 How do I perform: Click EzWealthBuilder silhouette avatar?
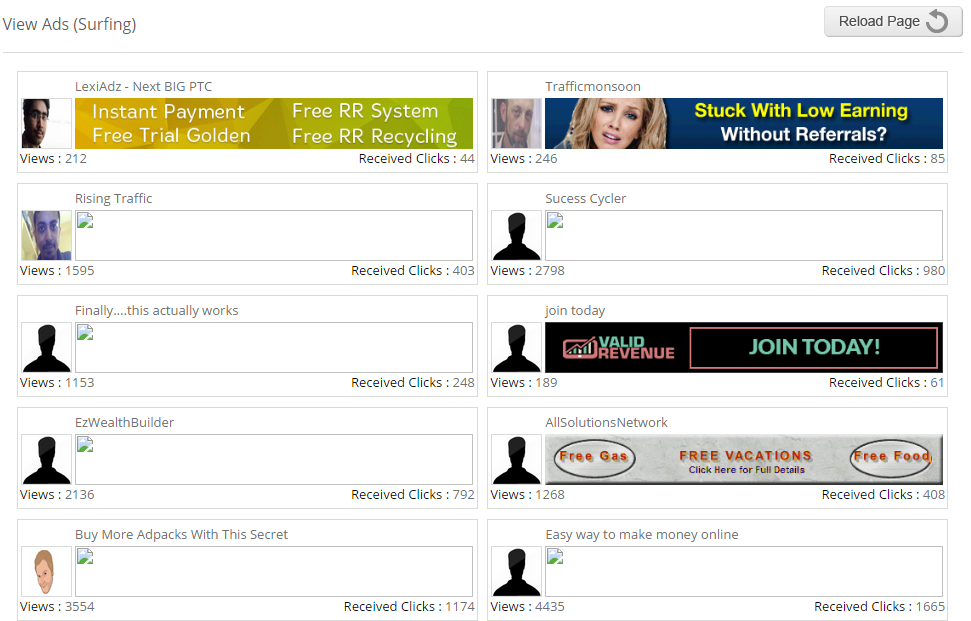coord(46,459)
